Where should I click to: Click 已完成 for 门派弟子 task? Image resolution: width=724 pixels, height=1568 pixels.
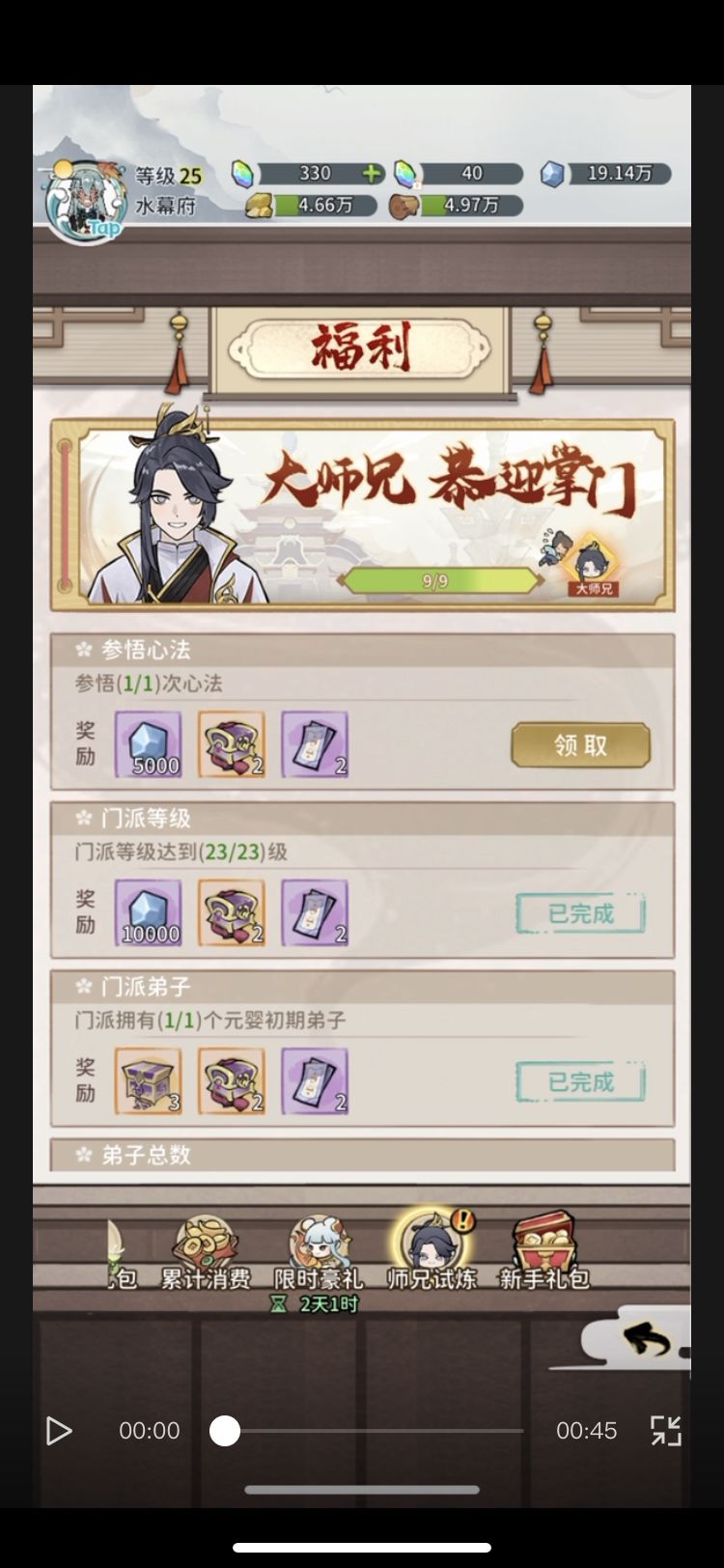click(x=580, y=1082)
